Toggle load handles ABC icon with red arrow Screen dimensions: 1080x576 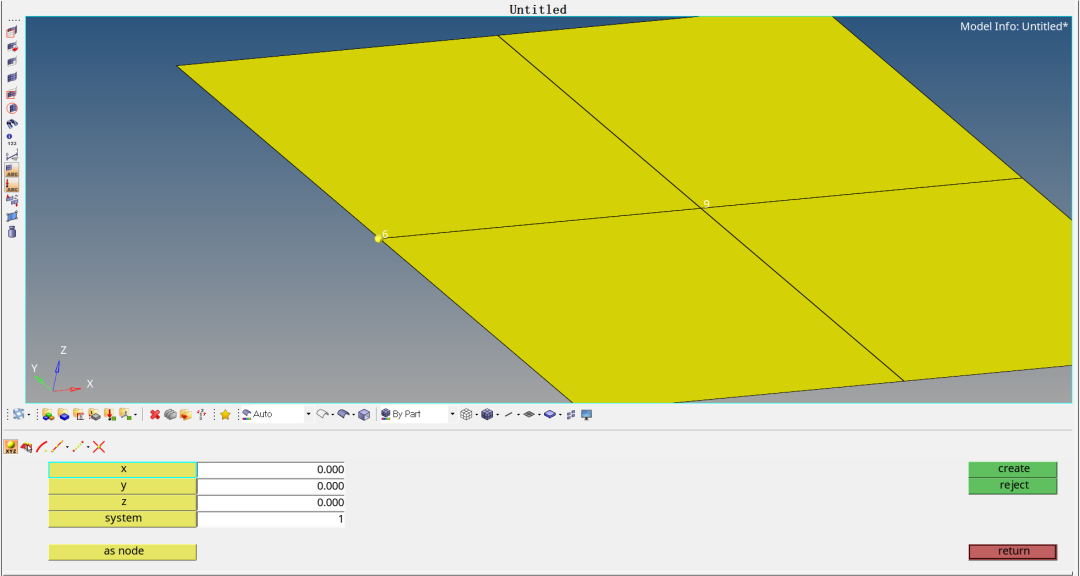click(12, 185)
